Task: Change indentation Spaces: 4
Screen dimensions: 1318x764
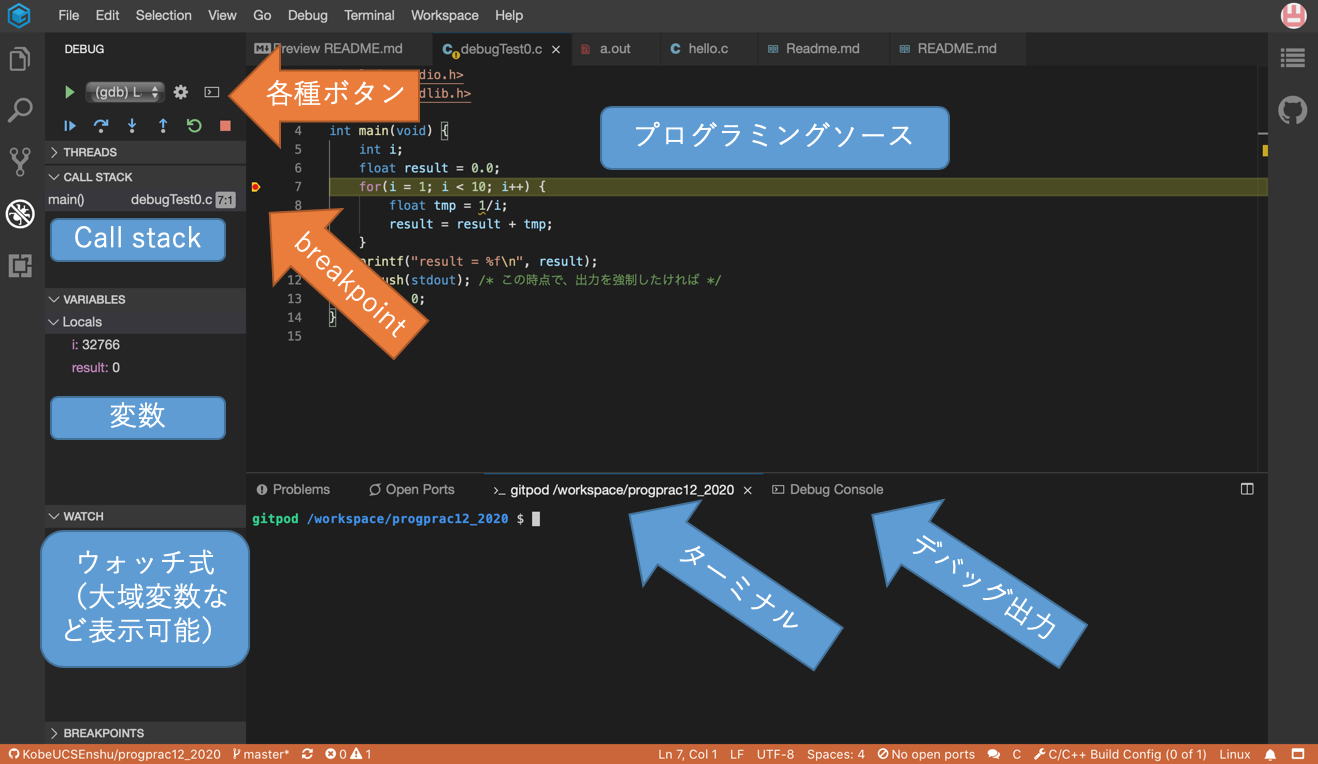Action: coord(836,754)
